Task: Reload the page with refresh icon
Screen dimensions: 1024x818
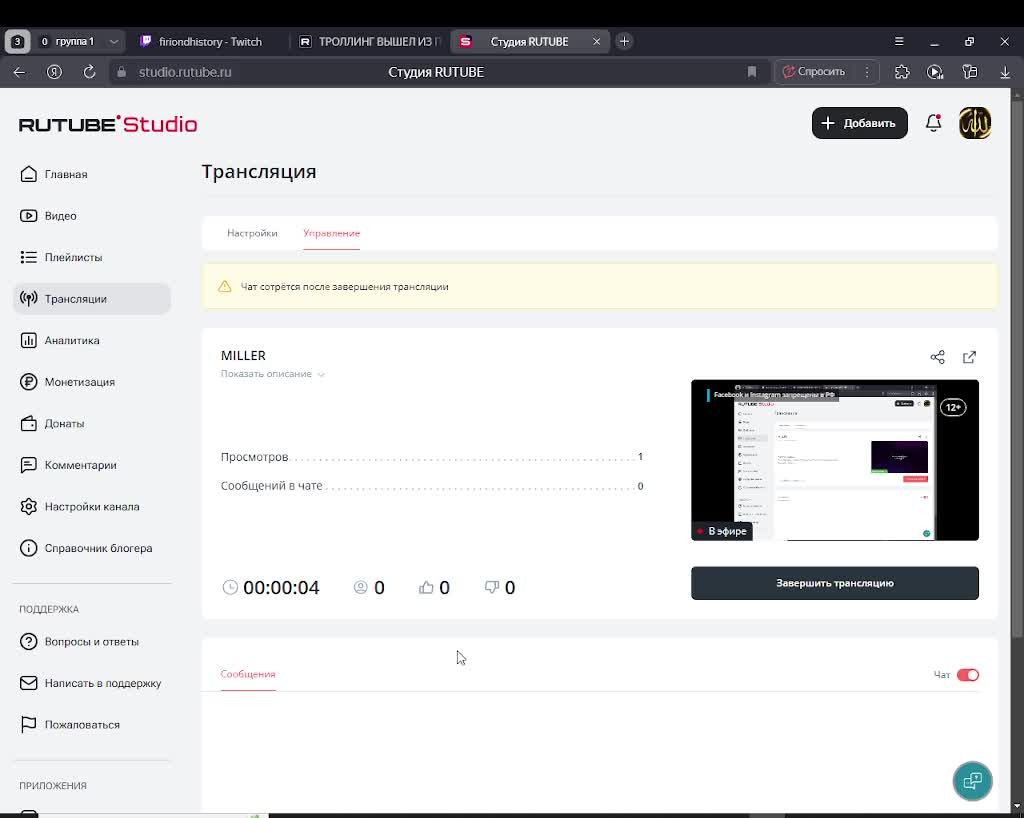Action: click(x=89, y=72)
